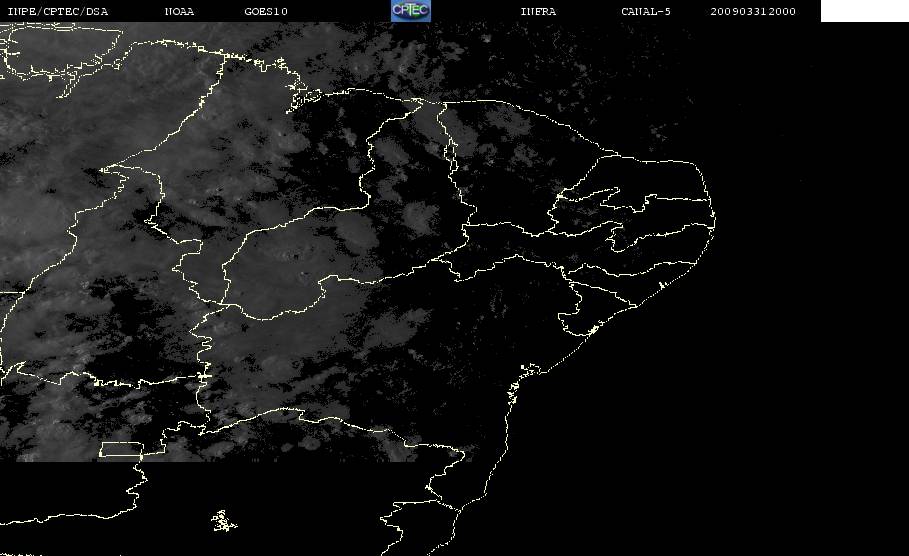909x556 pixels.
Task: Select the INPE/CPTEC/DSA header text
Action: [58, 12]
